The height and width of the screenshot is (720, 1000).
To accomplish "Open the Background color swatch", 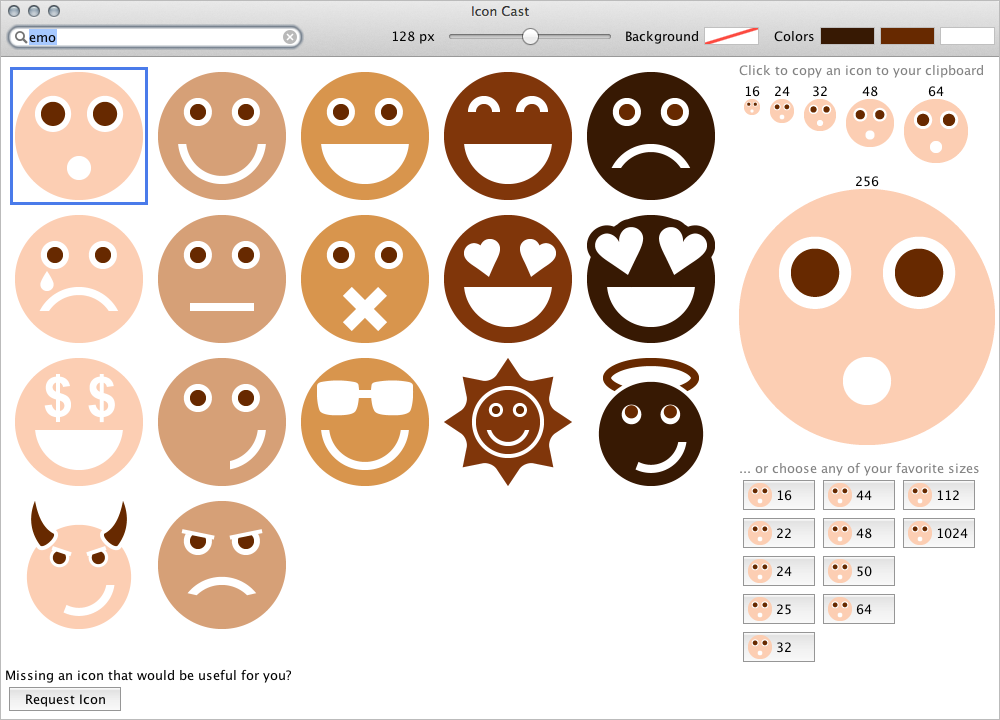I will [x=732, y=36].
